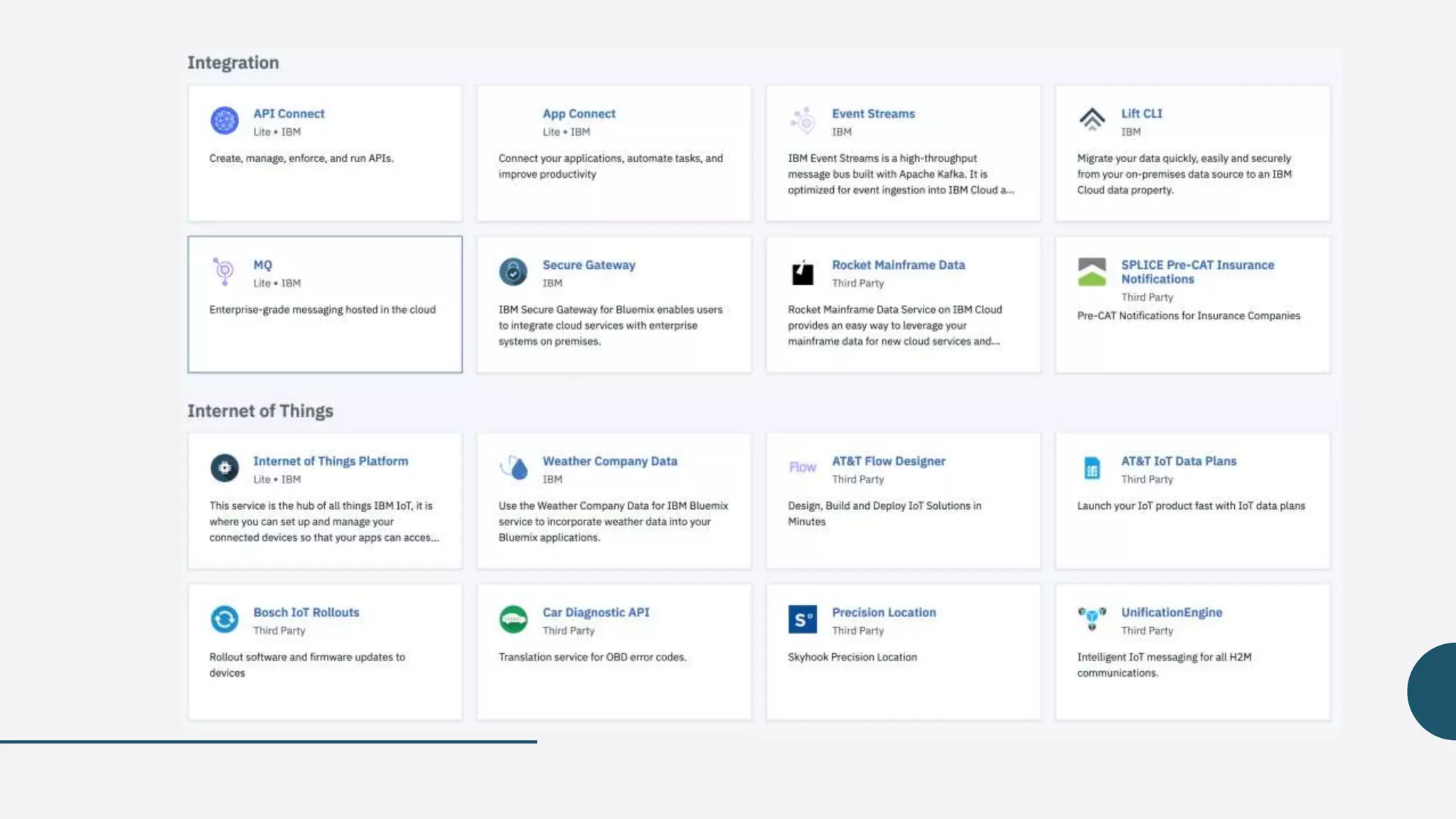The height and width of the screenshot is (819, 1456).
Task: Click the UnificationEngine icon
Action: click(1092, 618)
